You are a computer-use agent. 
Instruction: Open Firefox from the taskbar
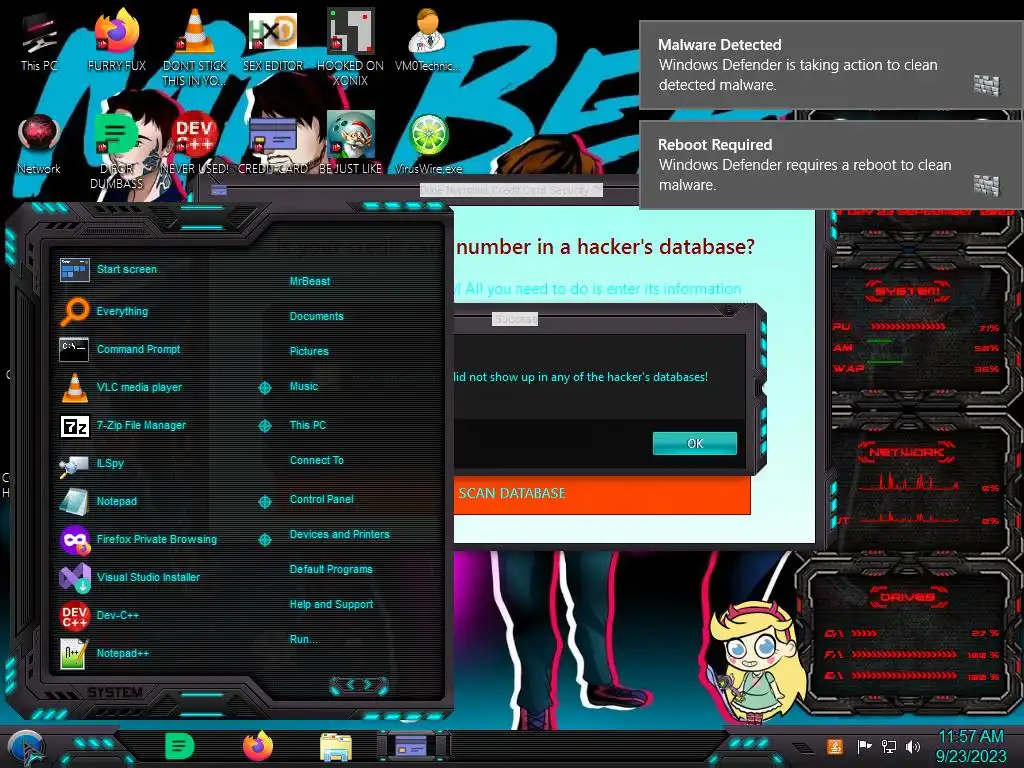click(258, 746)
